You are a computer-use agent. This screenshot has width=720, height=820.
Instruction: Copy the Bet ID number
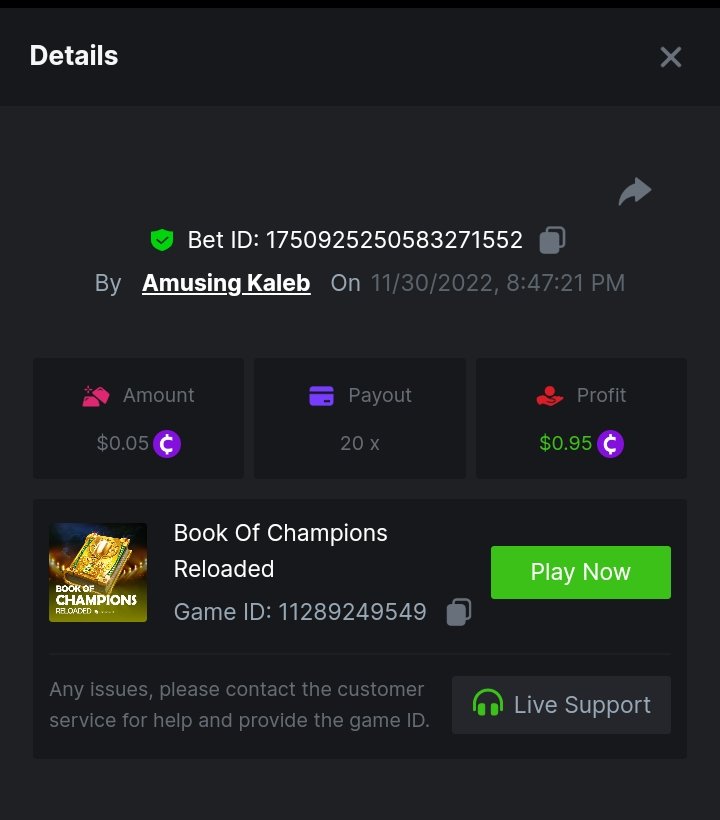point(552,240)
